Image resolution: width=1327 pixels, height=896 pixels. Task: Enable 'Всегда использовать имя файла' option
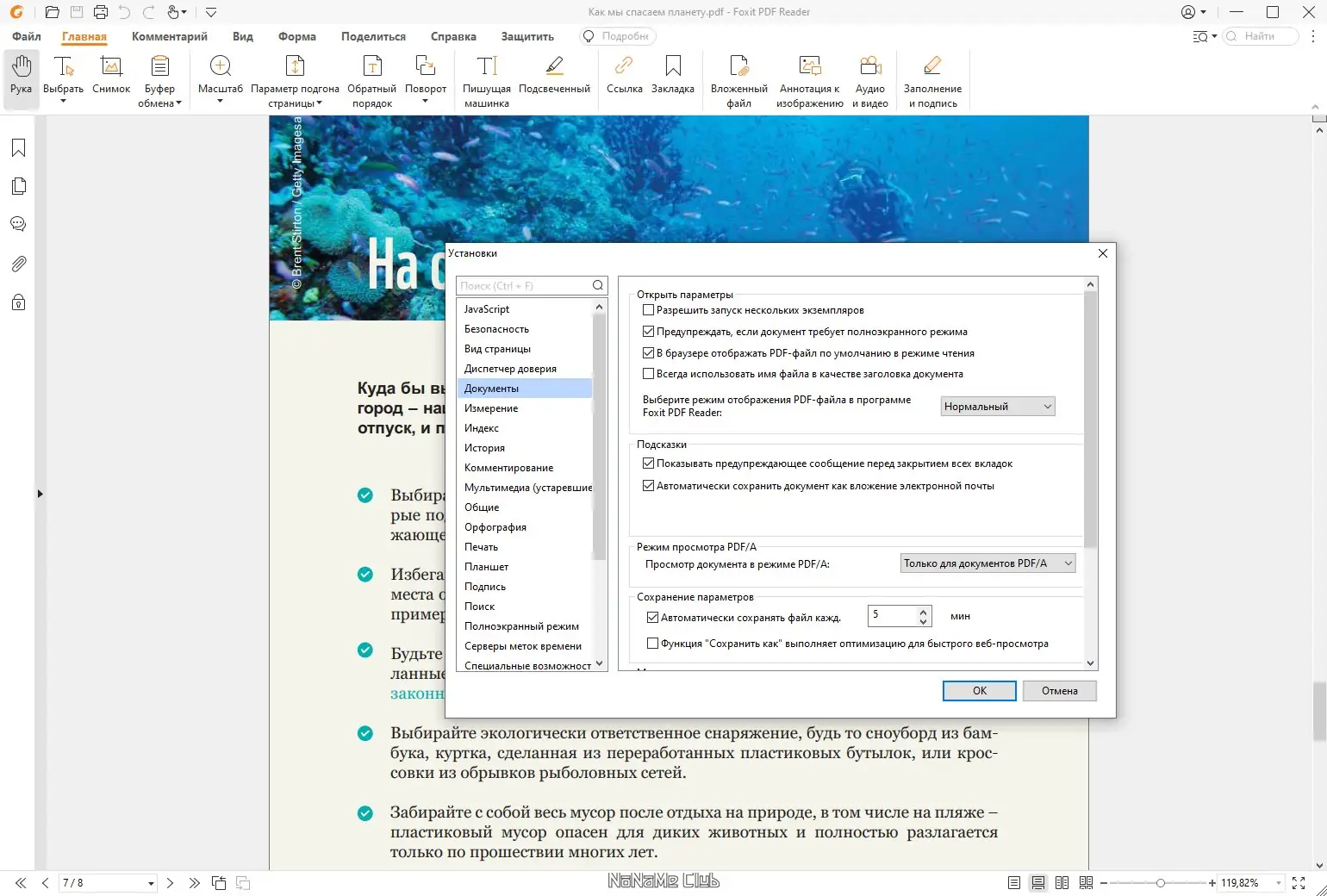[x=648, y=373]
